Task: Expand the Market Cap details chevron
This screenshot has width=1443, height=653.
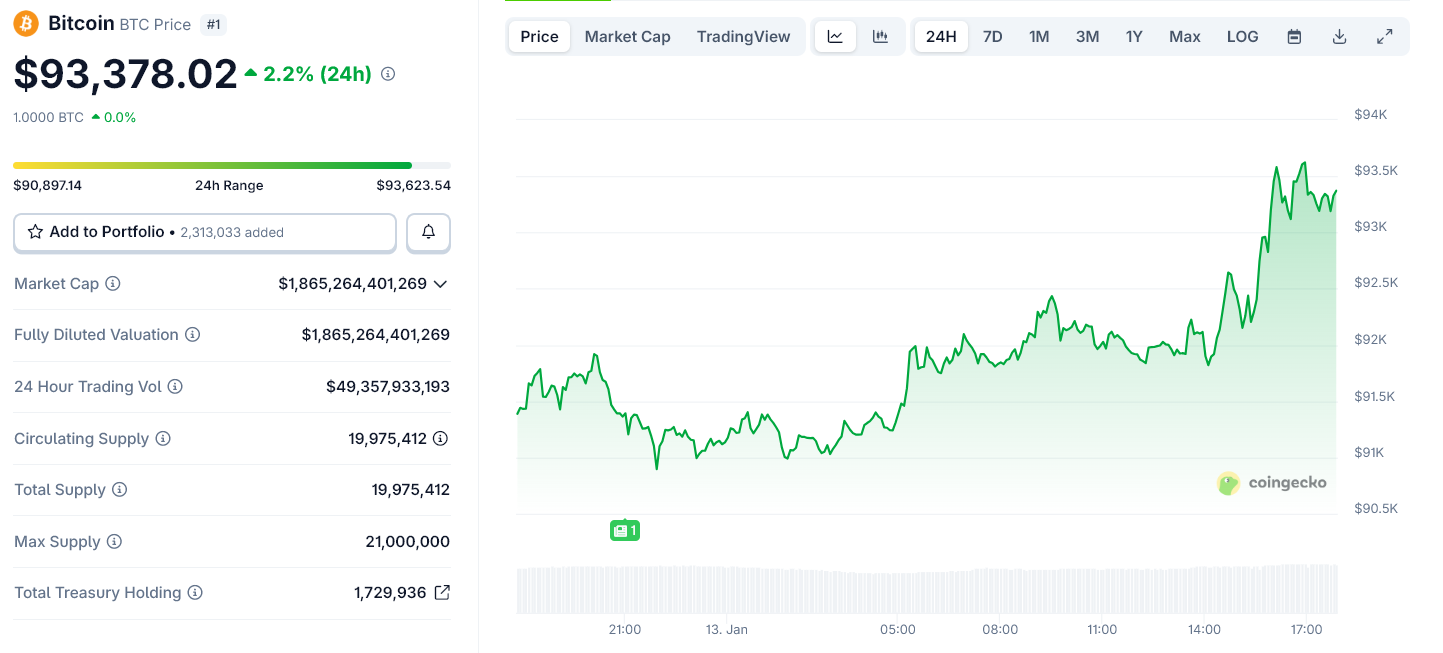Action: (440, 284)
